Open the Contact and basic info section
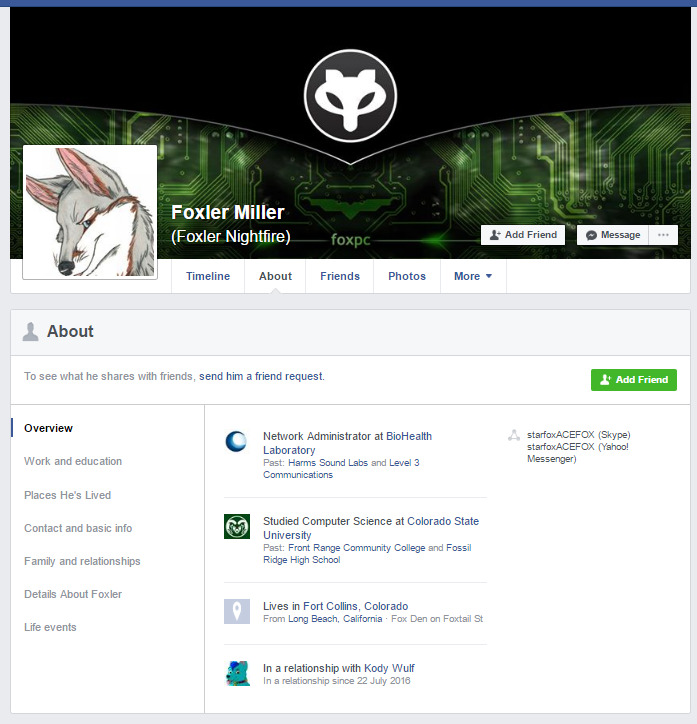 coord(78,528)
